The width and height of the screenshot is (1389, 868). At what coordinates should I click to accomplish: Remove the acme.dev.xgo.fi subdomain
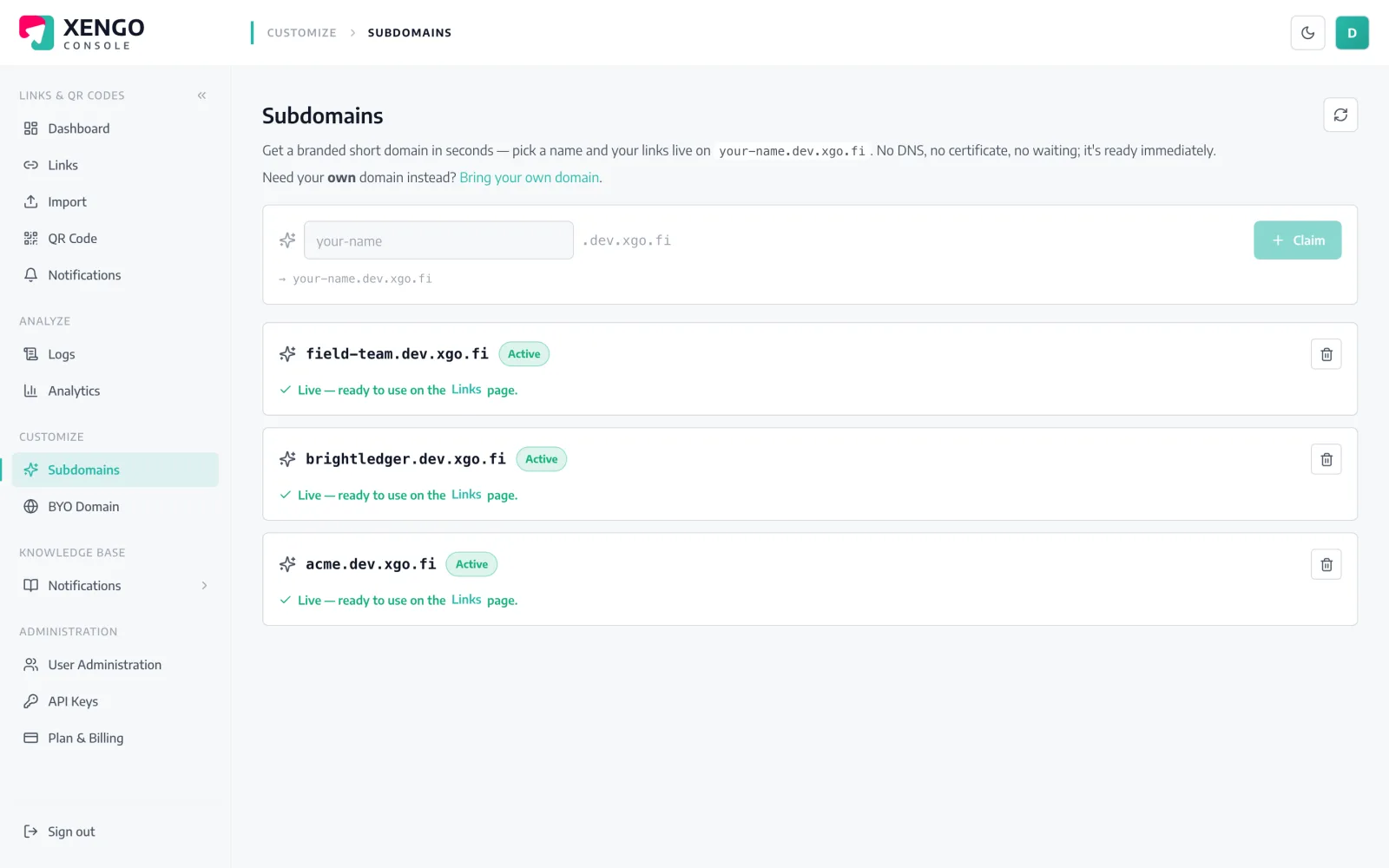1326,564
